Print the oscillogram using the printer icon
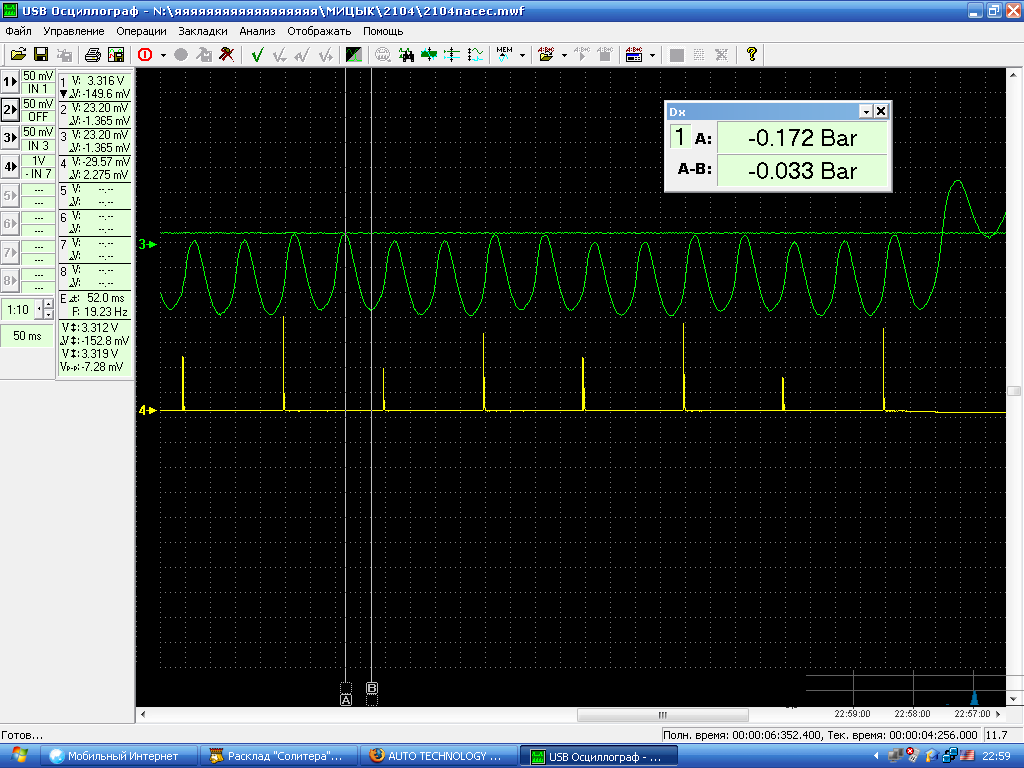This screenshot has height=768, width=1024. click(92, 55)
